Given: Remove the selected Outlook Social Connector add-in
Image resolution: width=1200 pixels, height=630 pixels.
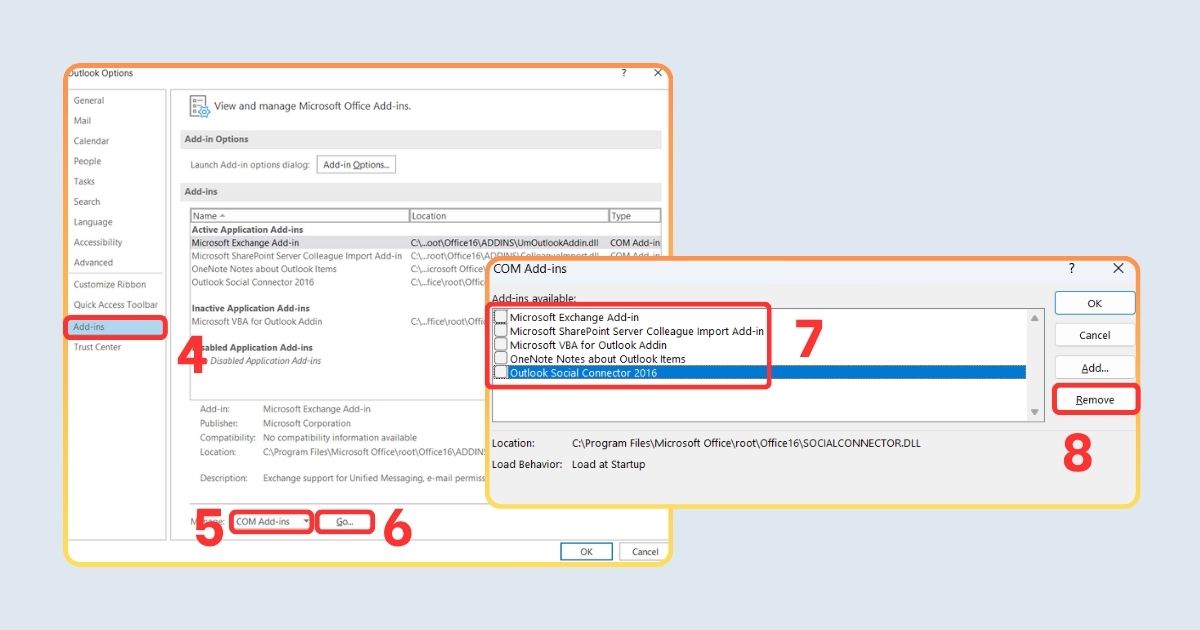Looking at the screenshot, I should tap(1094, 399).
